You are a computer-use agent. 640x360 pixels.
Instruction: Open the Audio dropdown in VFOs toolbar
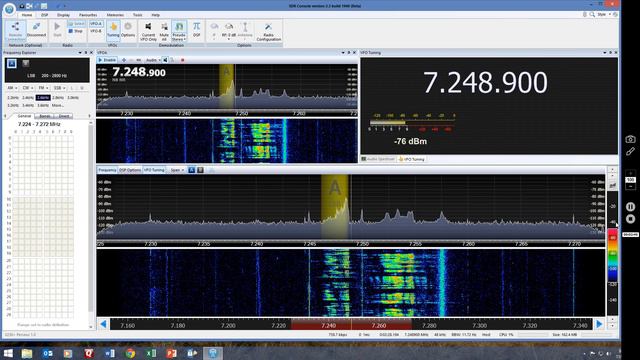click(x=153, y=60)
